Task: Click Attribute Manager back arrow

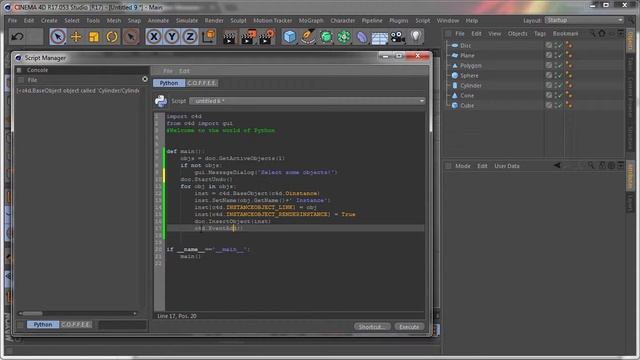Action: (x=557, y=165)
